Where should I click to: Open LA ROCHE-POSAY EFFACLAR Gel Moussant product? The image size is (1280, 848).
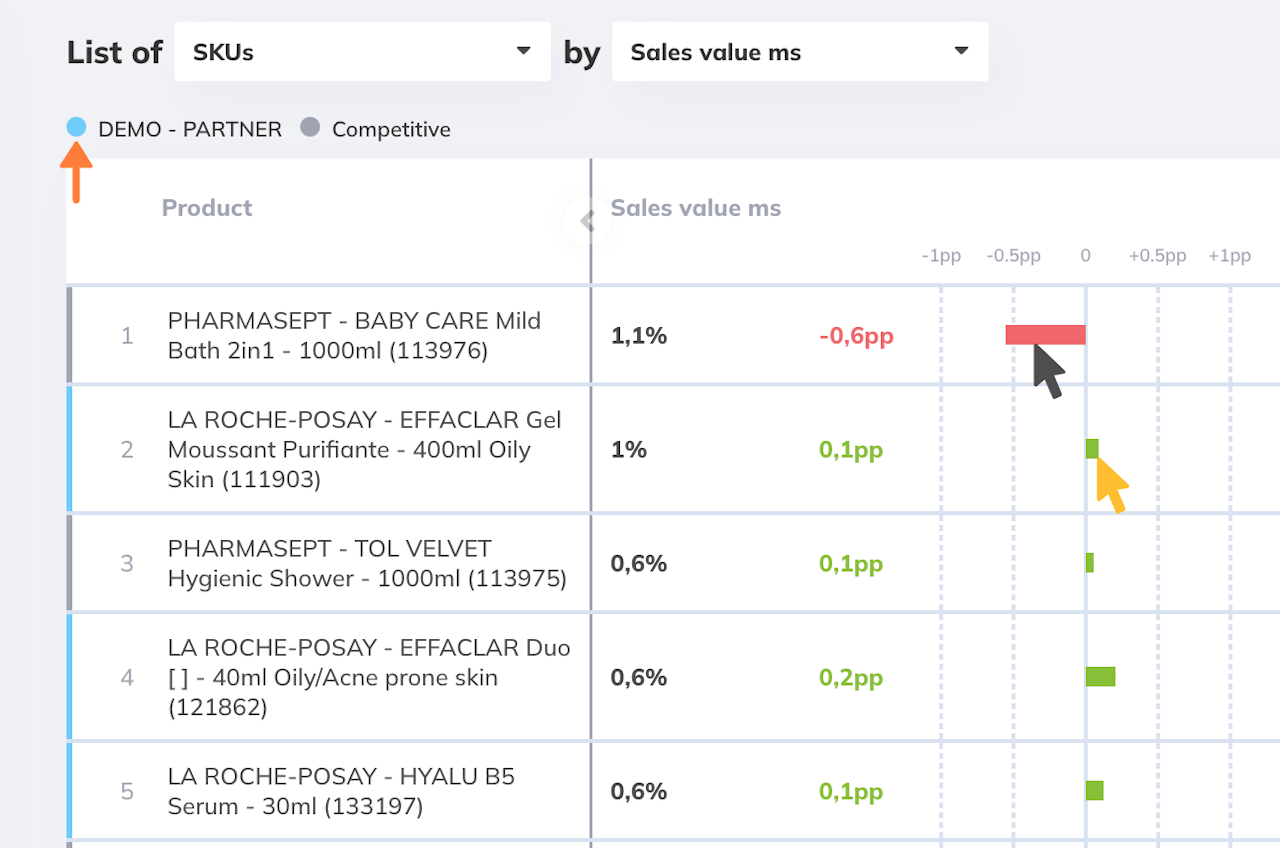point(364,449)
